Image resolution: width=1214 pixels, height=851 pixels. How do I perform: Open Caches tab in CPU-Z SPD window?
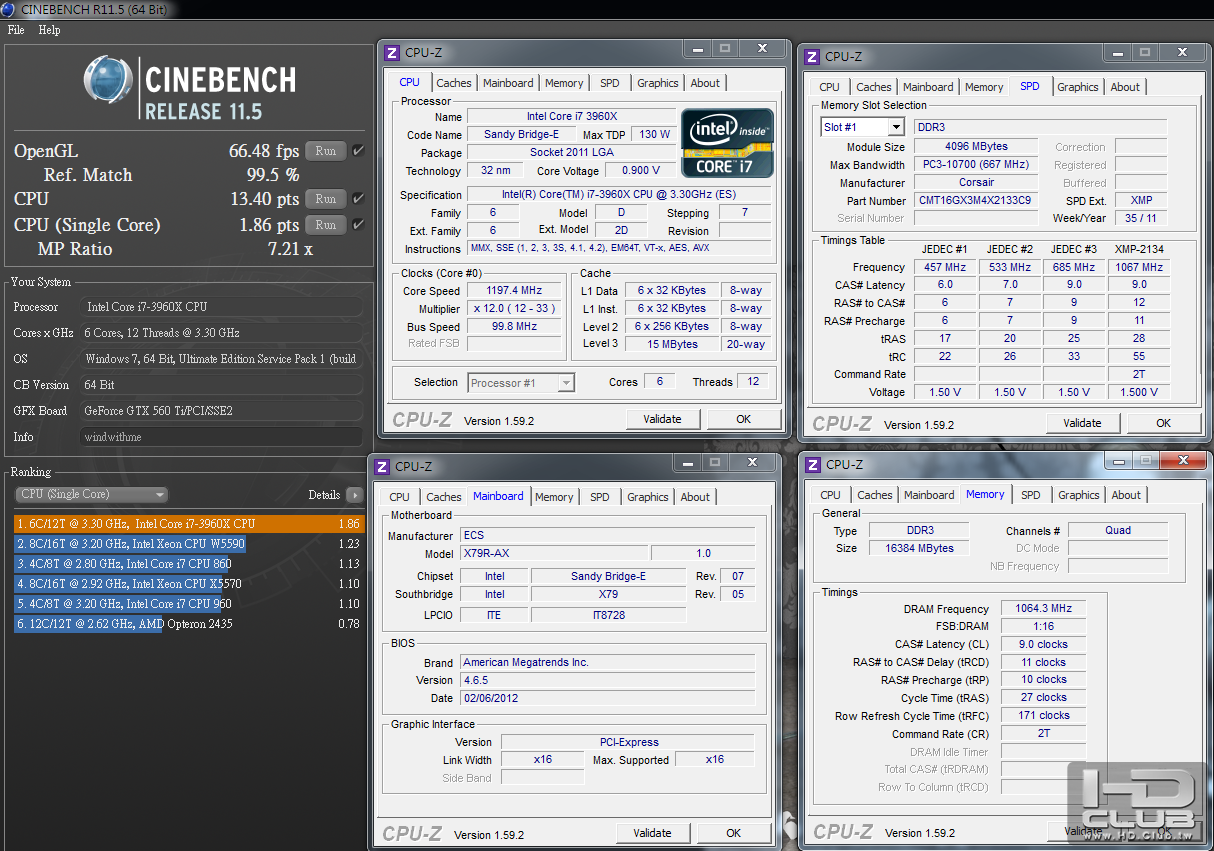(874, 87)
